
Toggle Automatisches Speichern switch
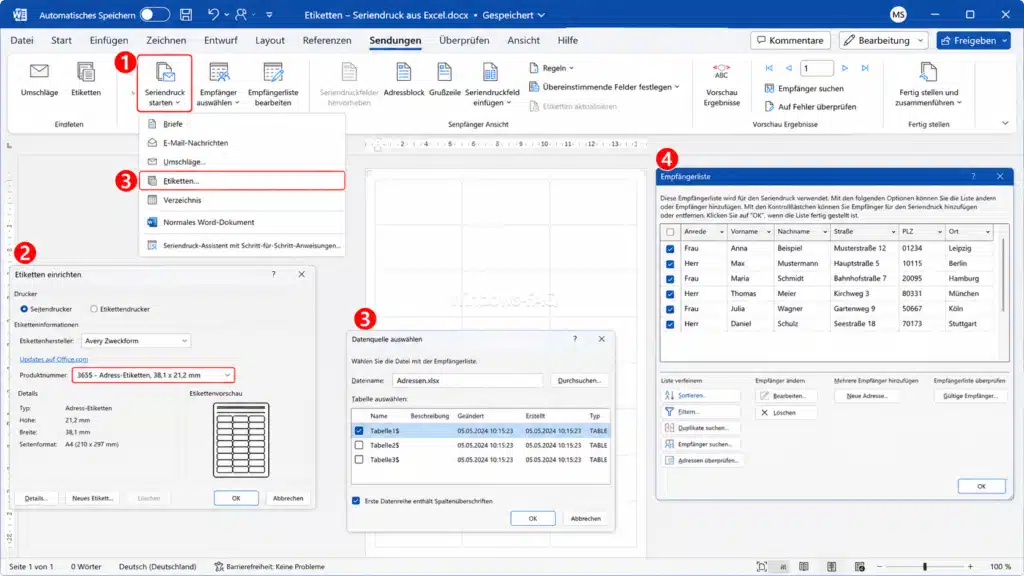pyautogui.click(x=155, y=14)
